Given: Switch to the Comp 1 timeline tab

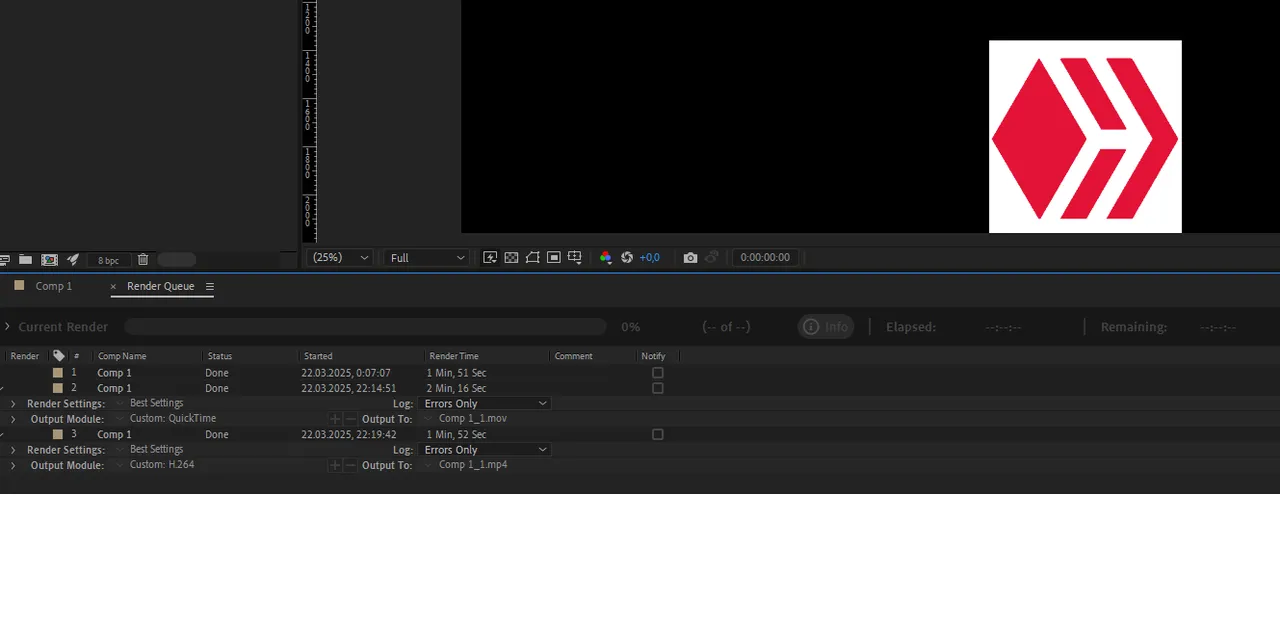Looking at the screenshot, I should point(54,286).
